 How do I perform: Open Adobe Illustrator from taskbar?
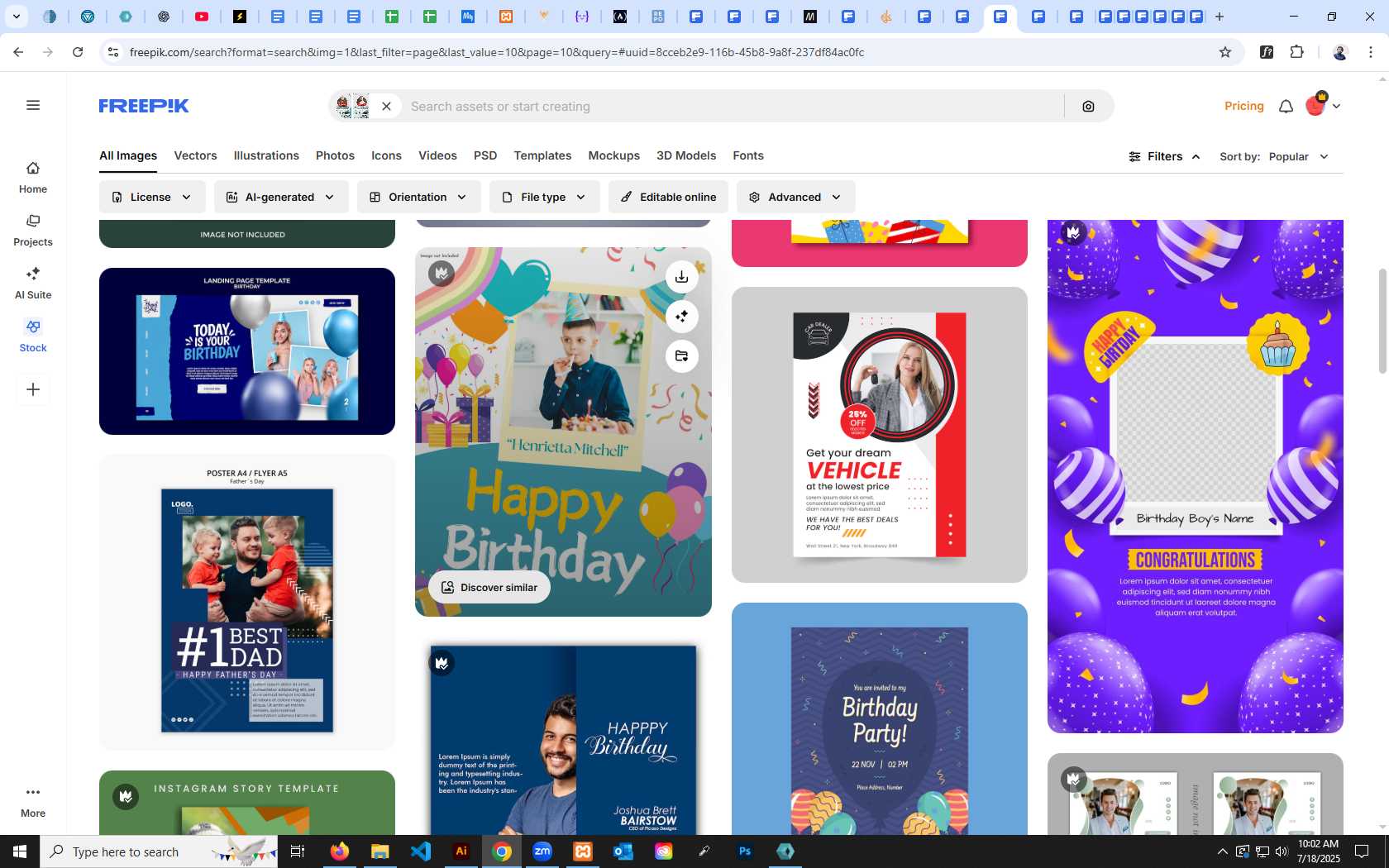(x=461, y=851)
